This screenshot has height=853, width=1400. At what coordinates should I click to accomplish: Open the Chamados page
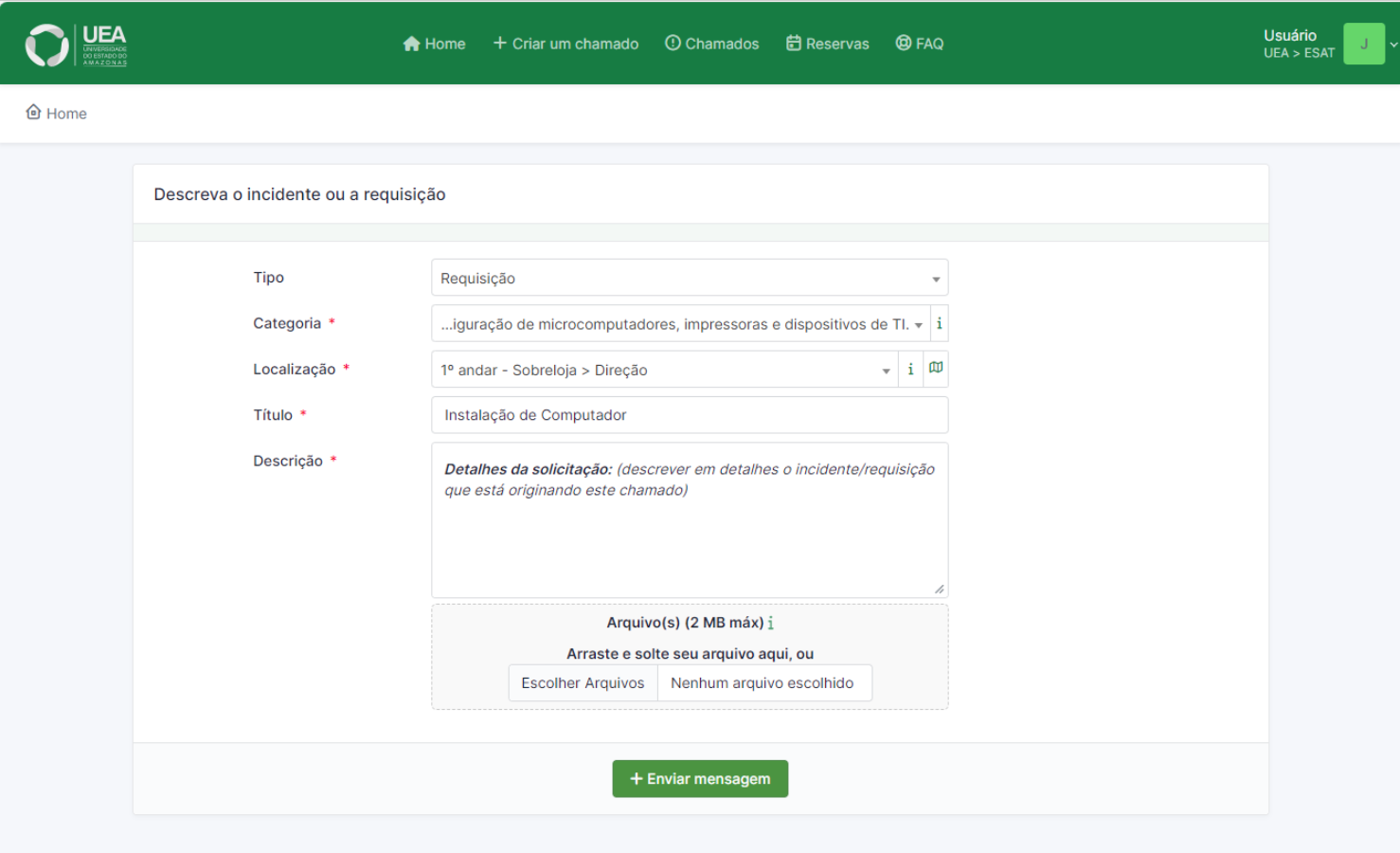(x=712, y=44)
